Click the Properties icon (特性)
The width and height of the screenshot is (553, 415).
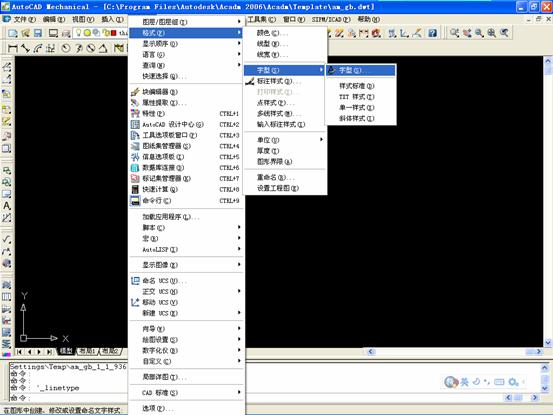point(135,114)
